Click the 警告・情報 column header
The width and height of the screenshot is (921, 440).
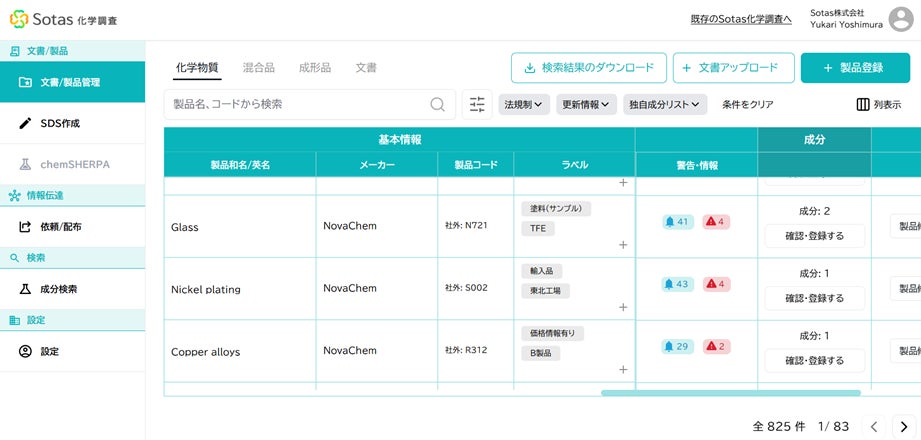(697, 165)
